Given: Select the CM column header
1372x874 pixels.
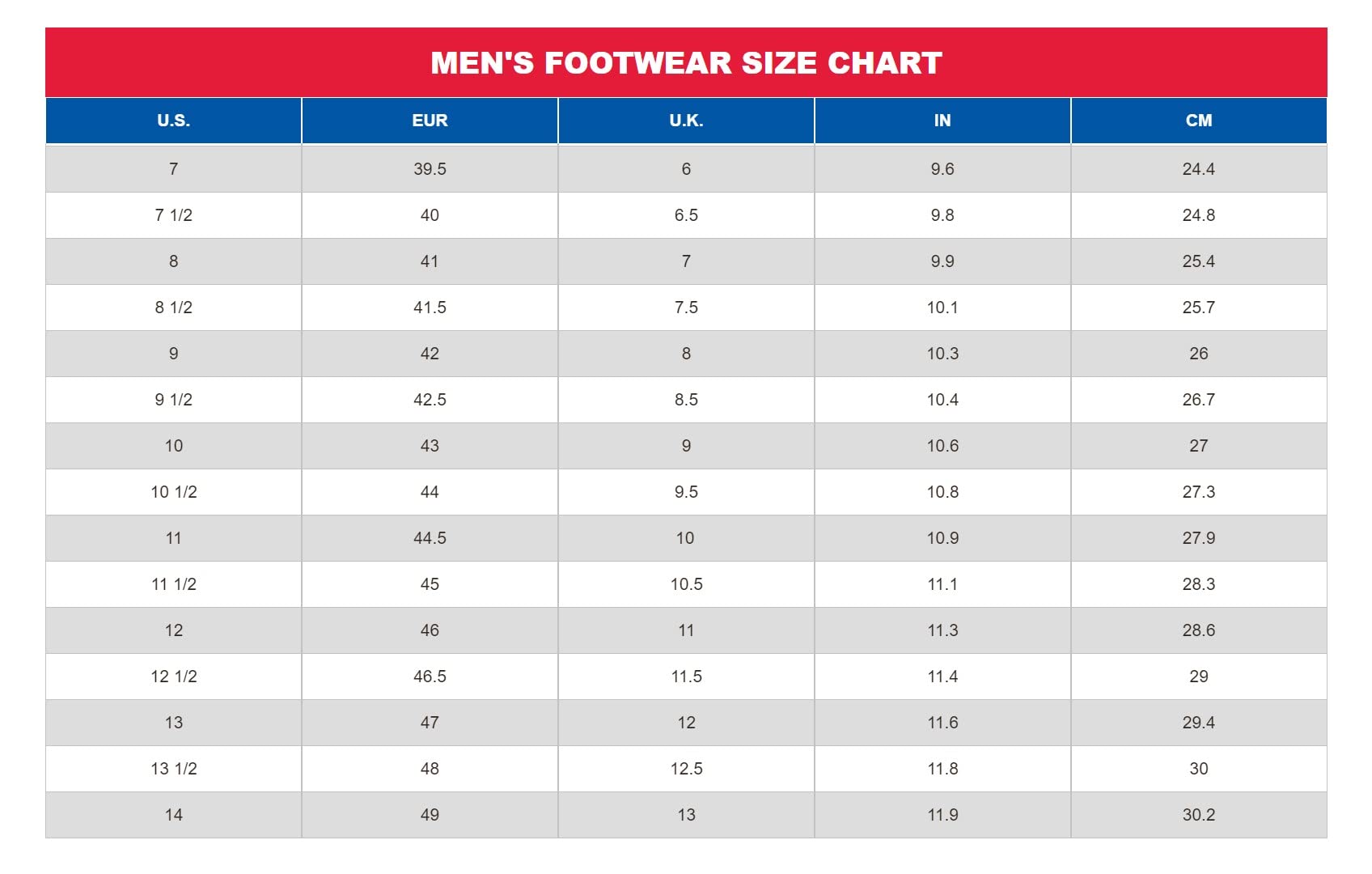Looking at the screenshot, I should click(1199, 121).
